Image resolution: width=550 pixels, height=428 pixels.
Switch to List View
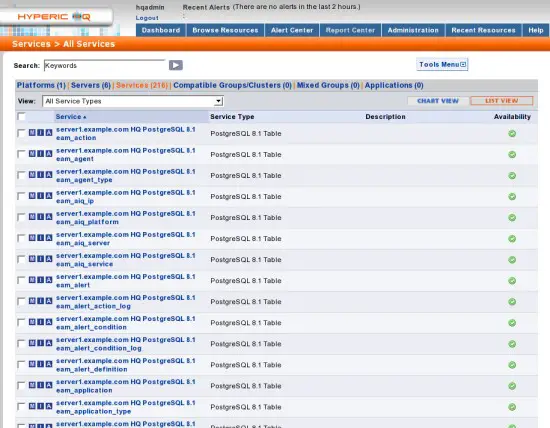point(502,101)
